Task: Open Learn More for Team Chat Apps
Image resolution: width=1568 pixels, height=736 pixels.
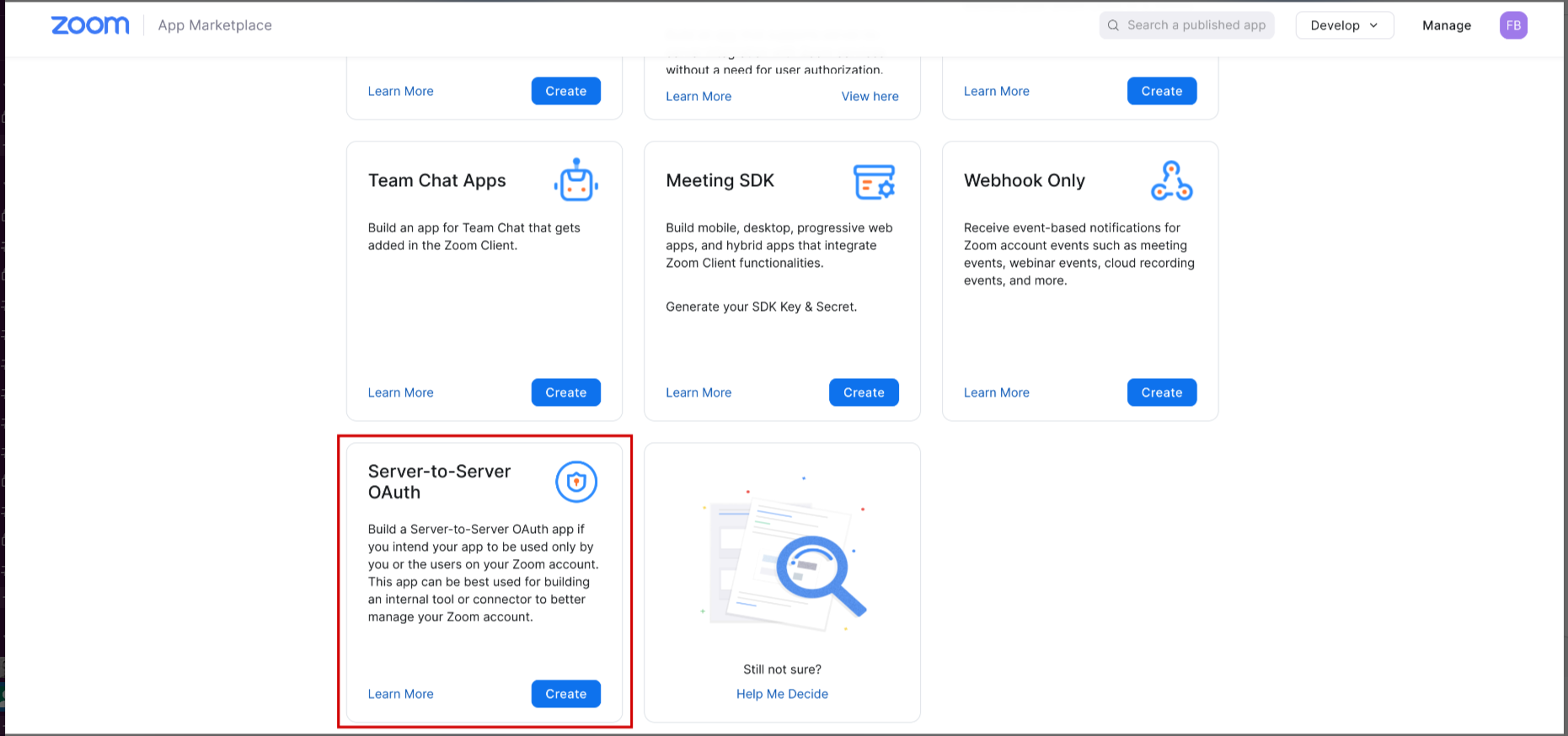Action: coord(401,392)
